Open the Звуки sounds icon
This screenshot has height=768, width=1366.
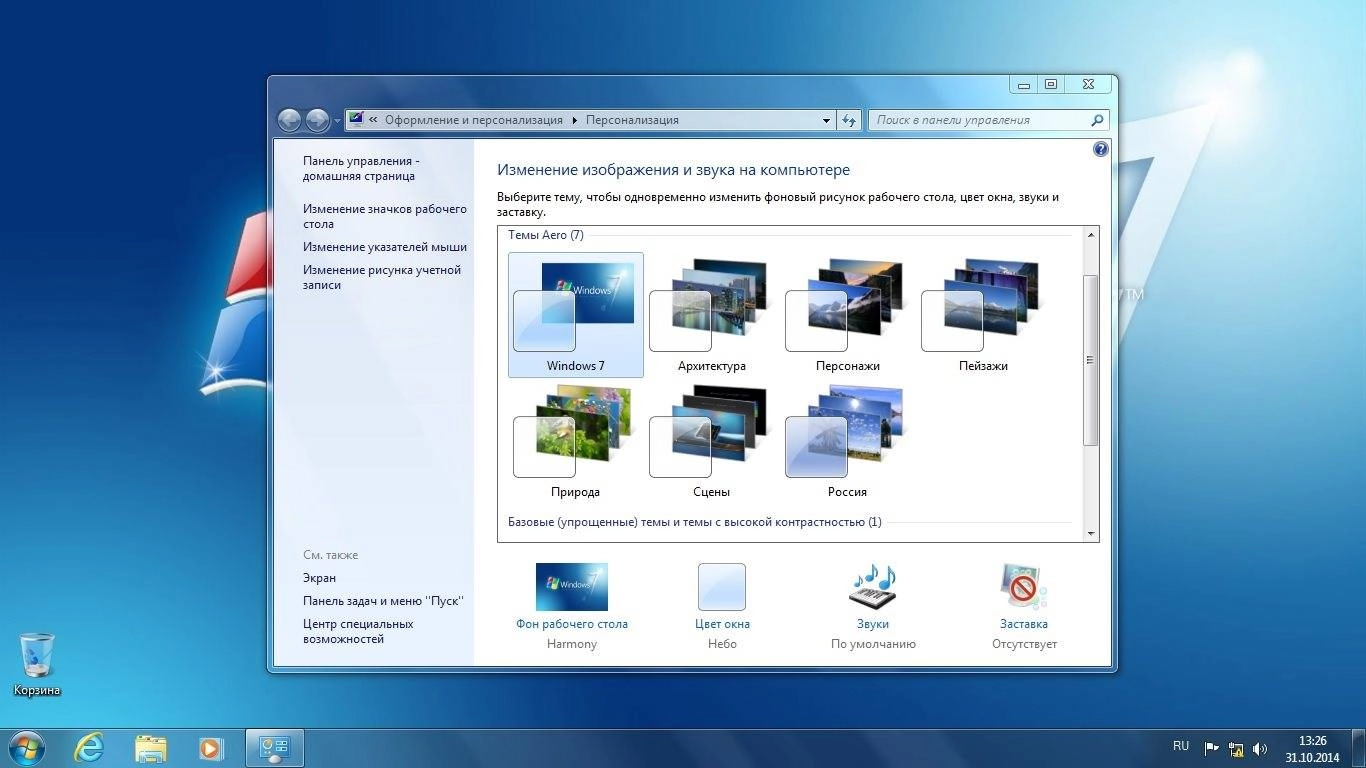click(872, 587)
